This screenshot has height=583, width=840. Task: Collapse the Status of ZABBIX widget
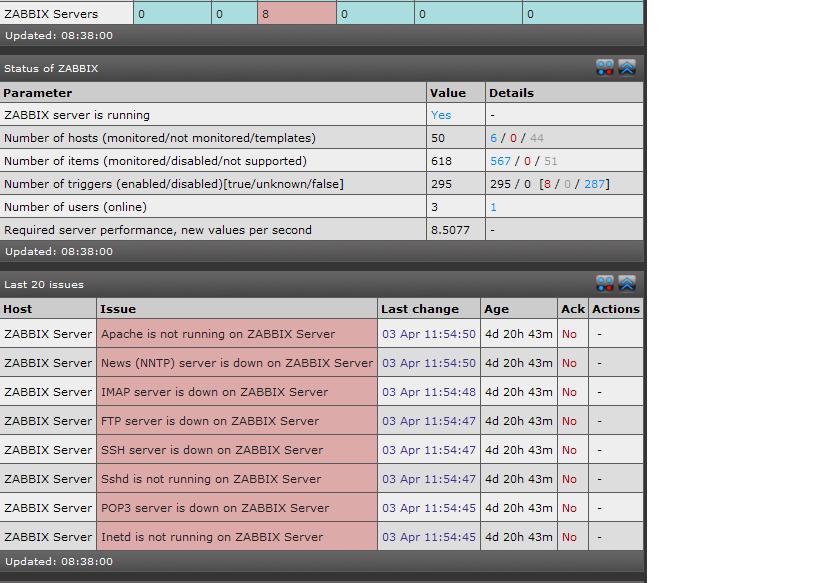[627, 68]
